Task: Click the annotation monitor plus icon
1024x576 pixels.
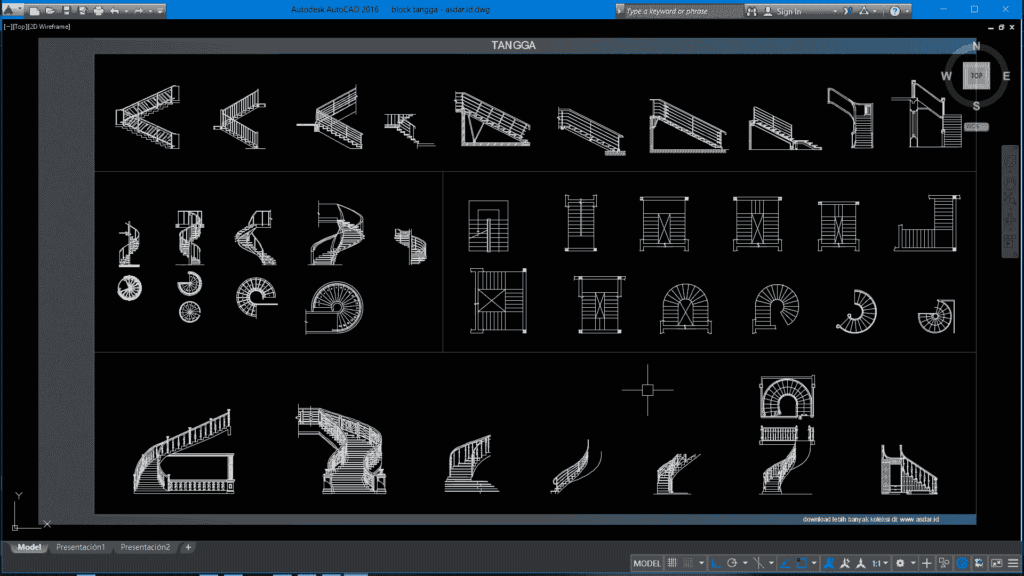Action: click(x=927, y=563)
